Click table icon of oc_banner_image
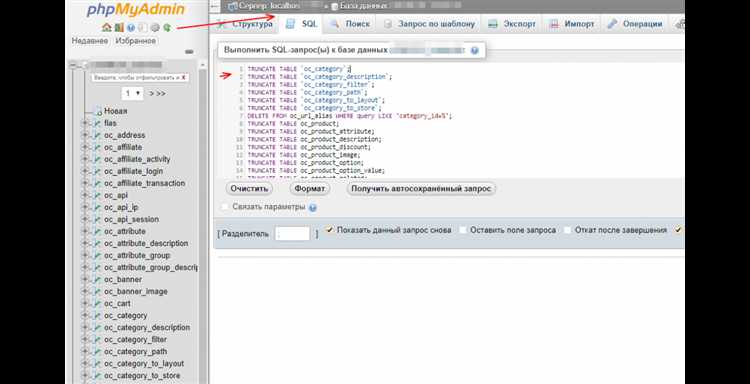 tap(98, 292)
